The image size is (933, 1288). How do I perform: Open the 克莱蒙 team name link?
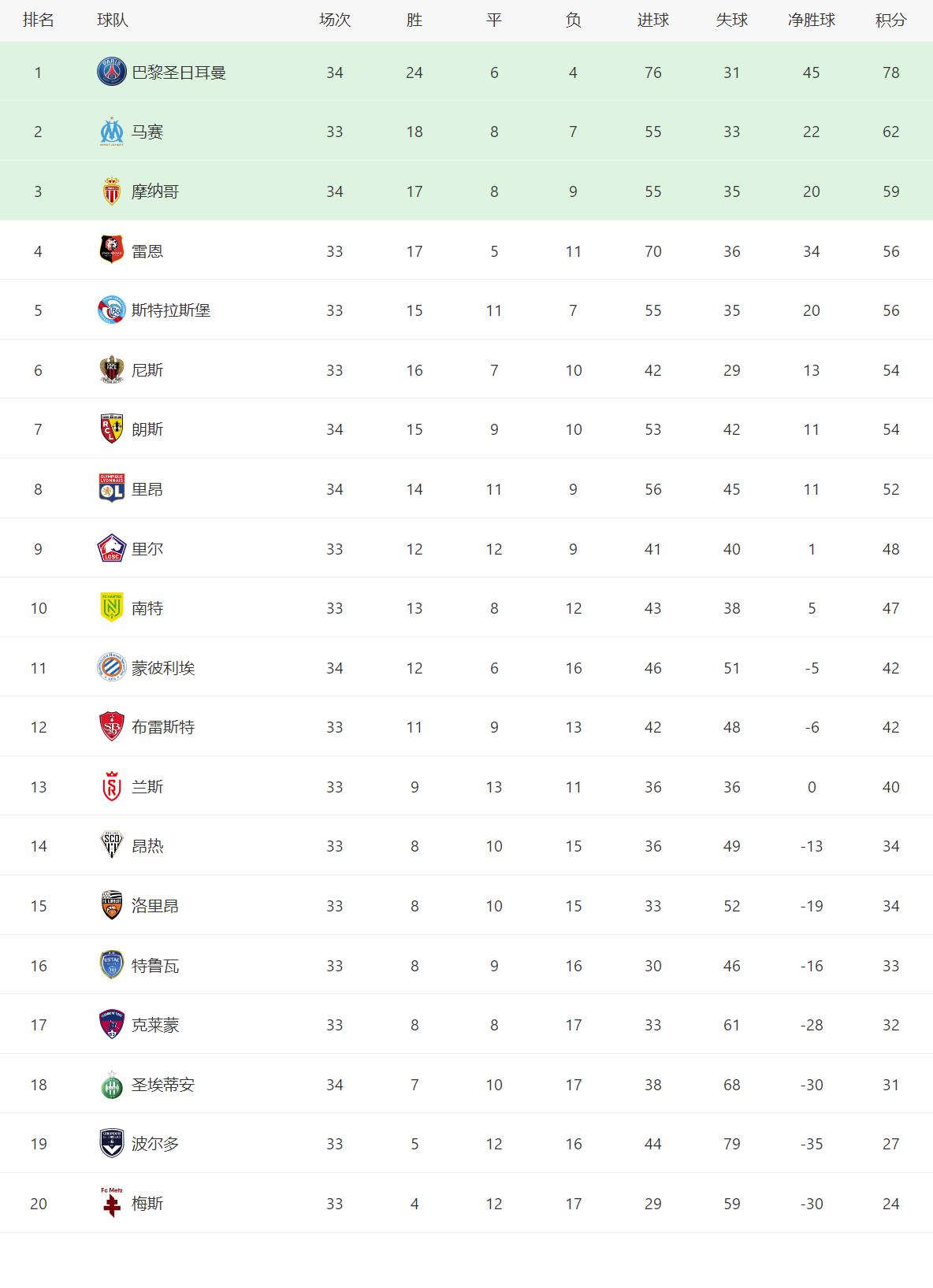155,1025
